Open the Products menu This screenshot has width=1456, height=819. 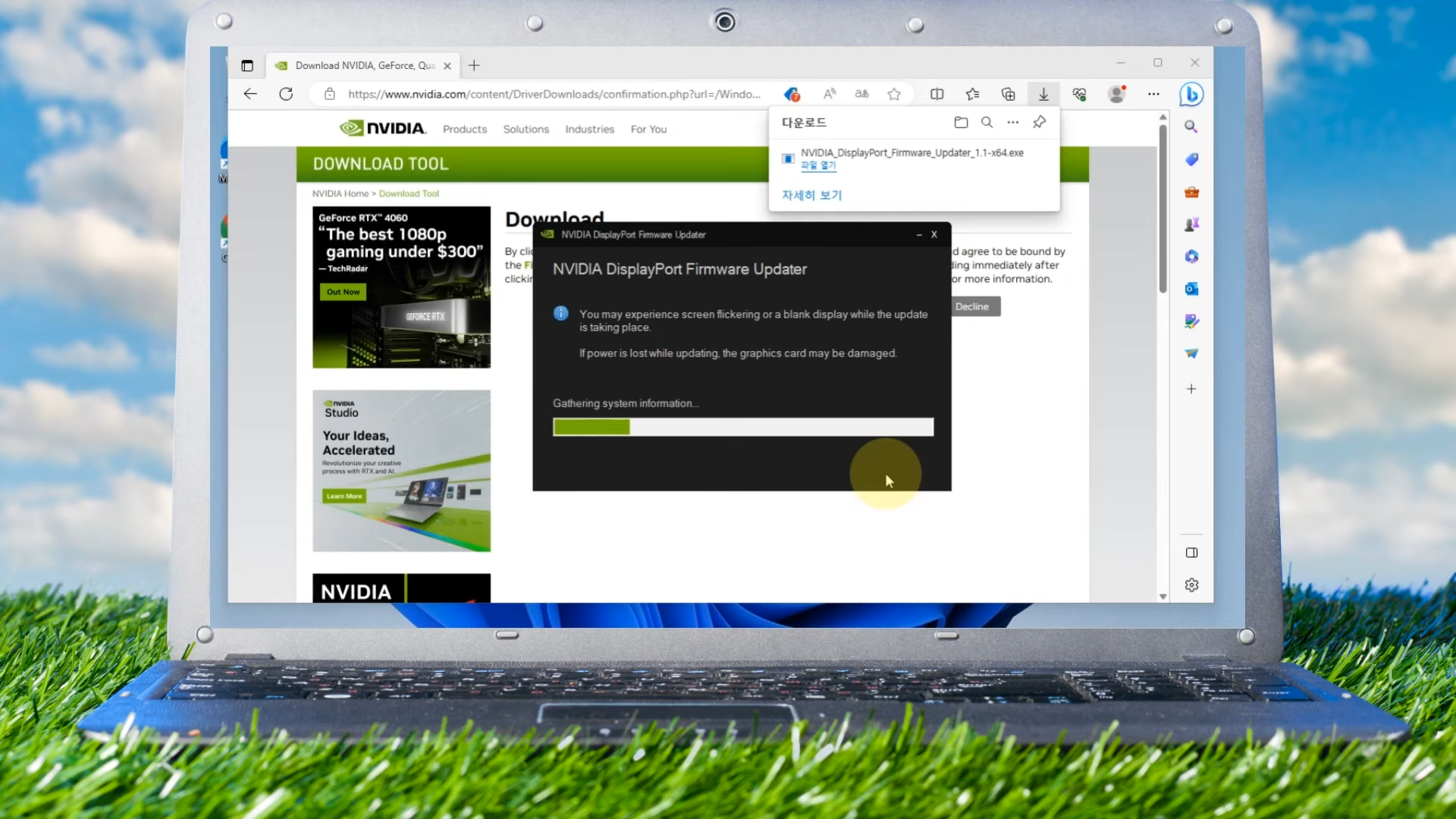click(x=465, y=130)
